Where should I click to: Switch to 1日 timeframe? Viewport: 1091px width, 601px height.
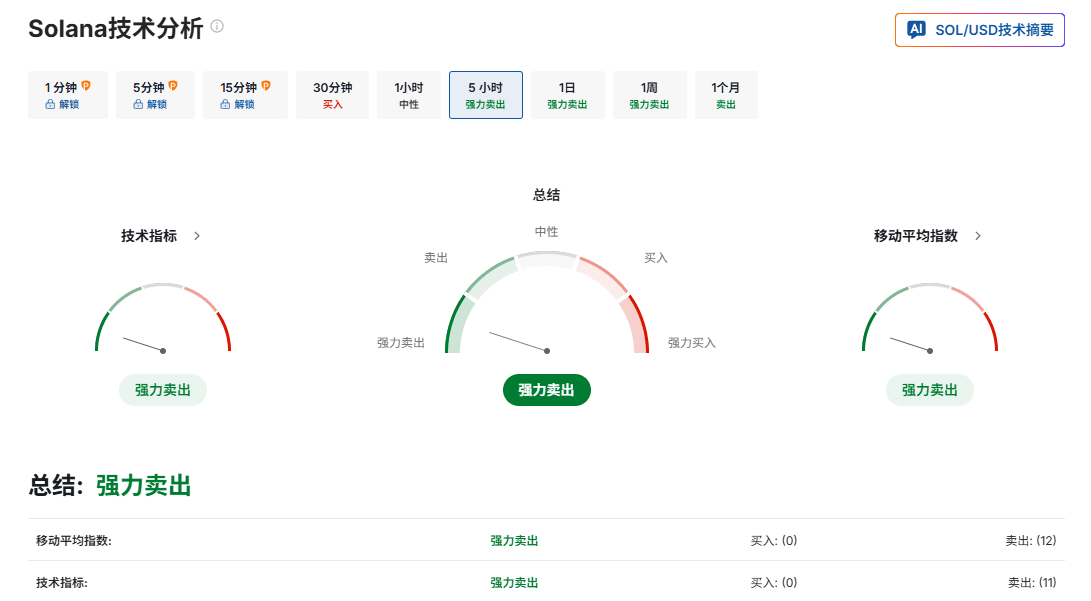pos(567,95)
